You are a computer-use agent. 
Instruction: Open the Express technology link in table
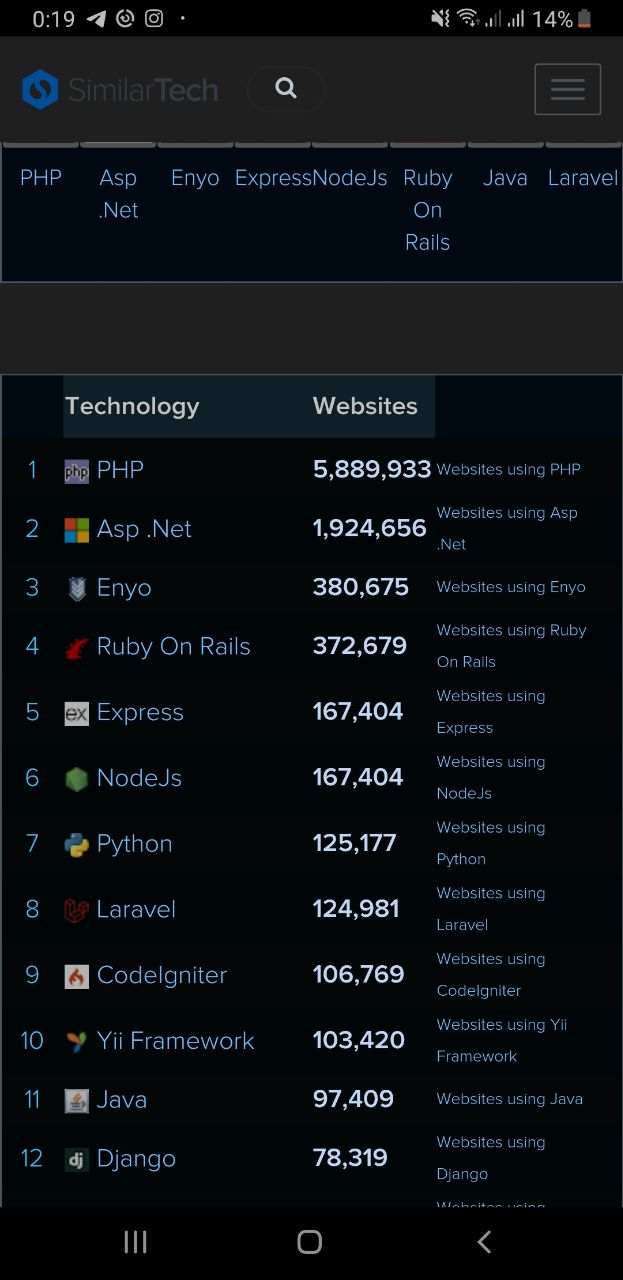140,712
